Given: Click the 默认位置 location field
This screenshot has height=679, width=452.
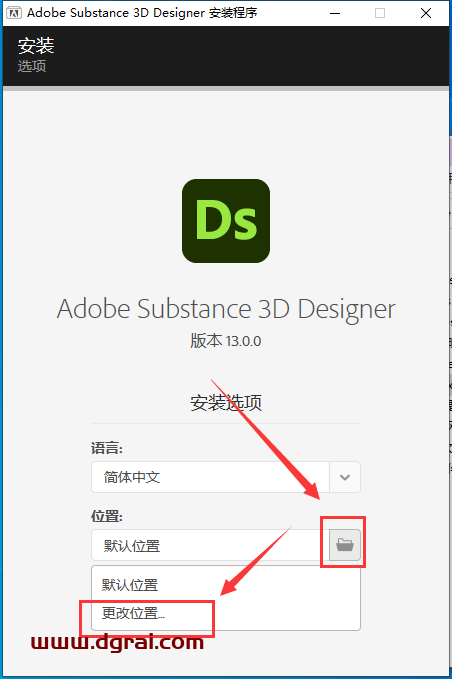Looking at the screenshot, I should (210, 545).
